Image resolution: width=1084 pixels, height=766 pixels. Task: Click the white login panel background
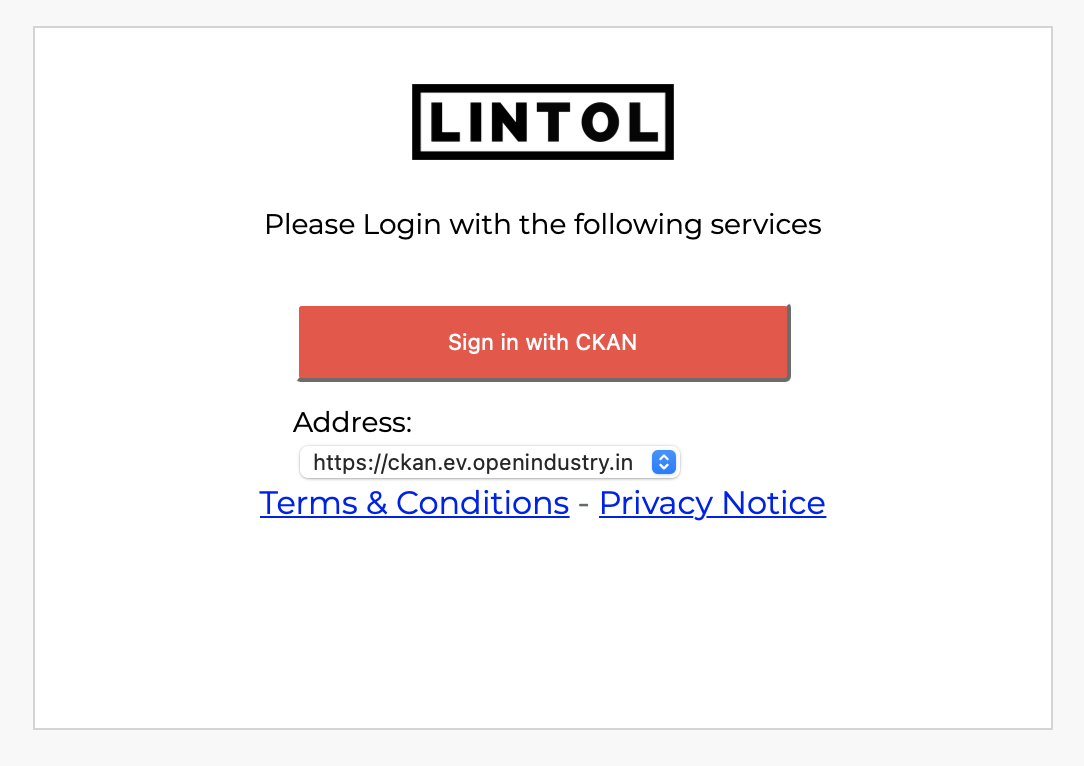click(x=542, y=630)
